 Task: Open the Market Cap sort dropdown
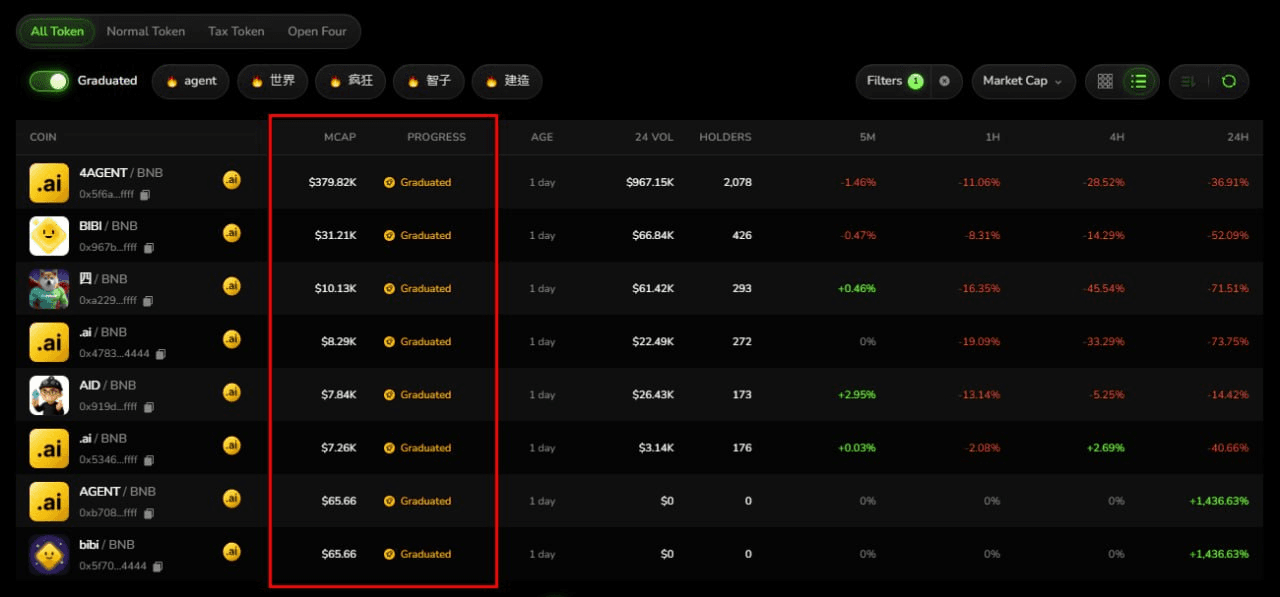point(1023,81)
